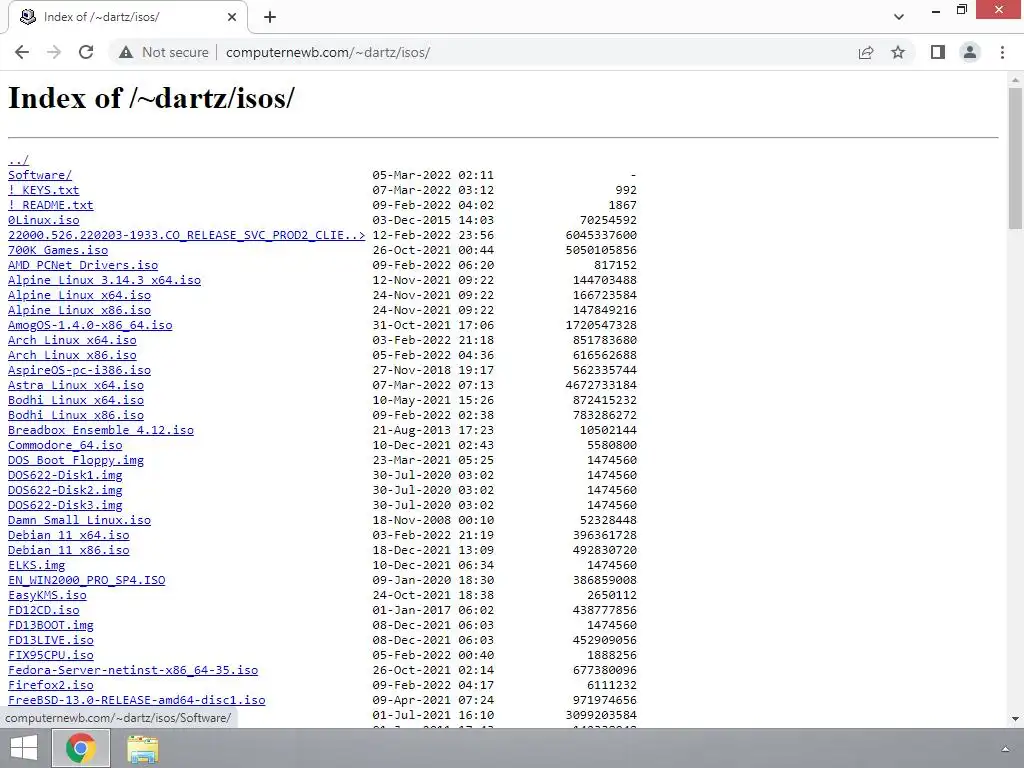Expand the tab search dropdown arrow
This screenshot has height=768, width=1024.
(x=899, y=17)
